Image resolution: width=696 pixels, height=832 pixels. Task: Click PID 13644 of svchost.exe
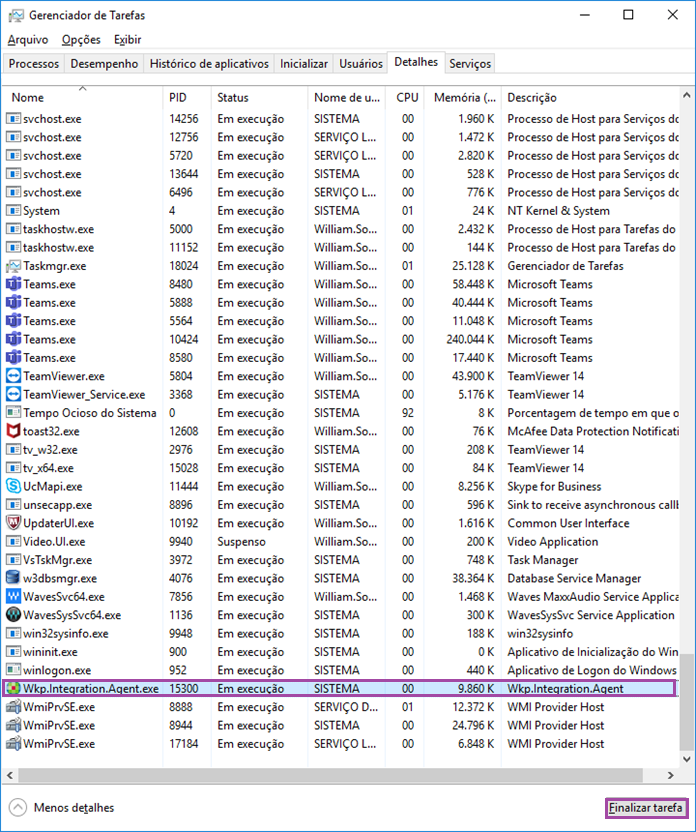click(184, 174)
